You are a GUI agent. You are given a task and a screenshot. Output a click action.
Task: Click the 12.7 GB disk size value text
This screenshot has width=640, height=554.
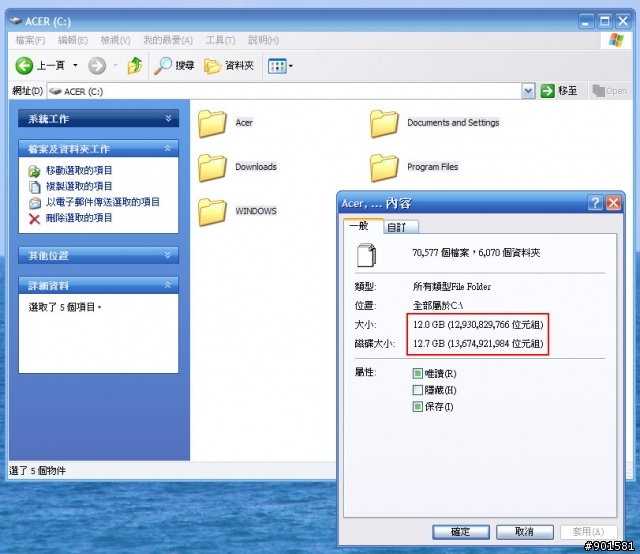(x=478, y=343)
